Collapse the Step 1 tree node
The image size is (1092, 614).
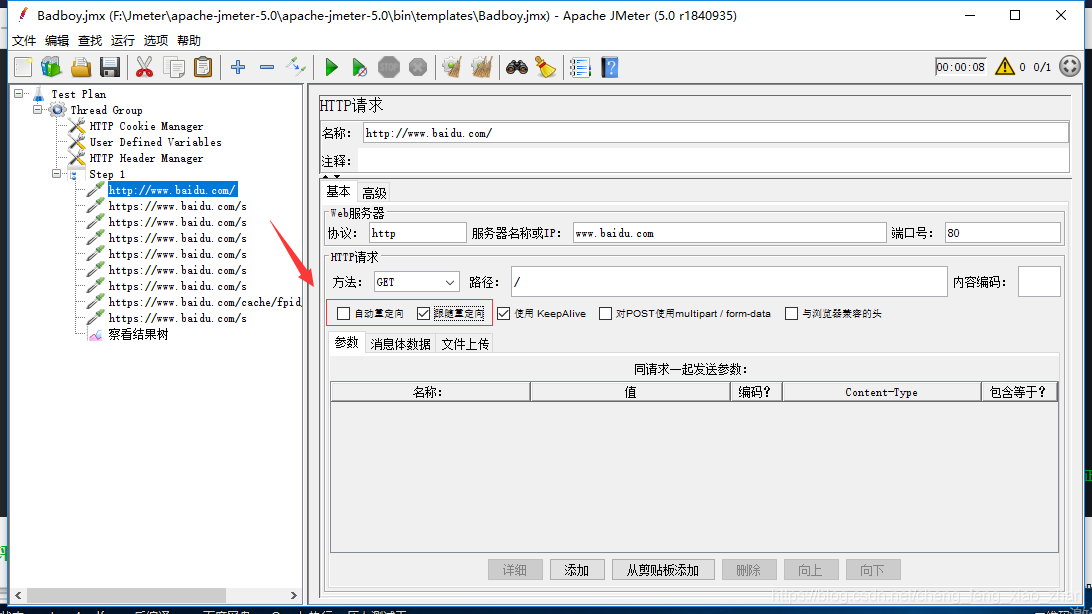click(x=56, y=174)
